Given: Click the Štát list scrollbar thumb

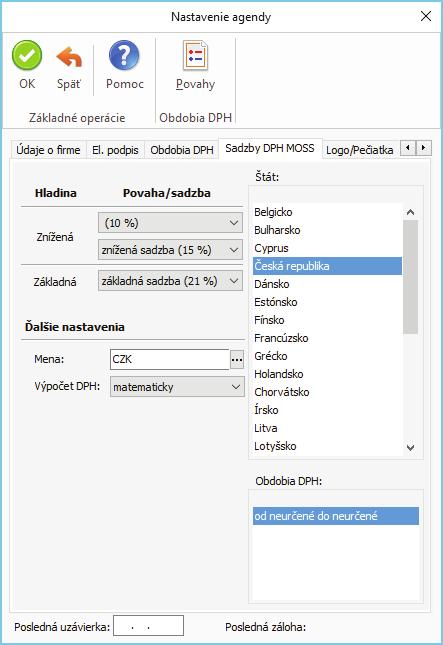Looking at the screenshot, I should tap(410, 277).
